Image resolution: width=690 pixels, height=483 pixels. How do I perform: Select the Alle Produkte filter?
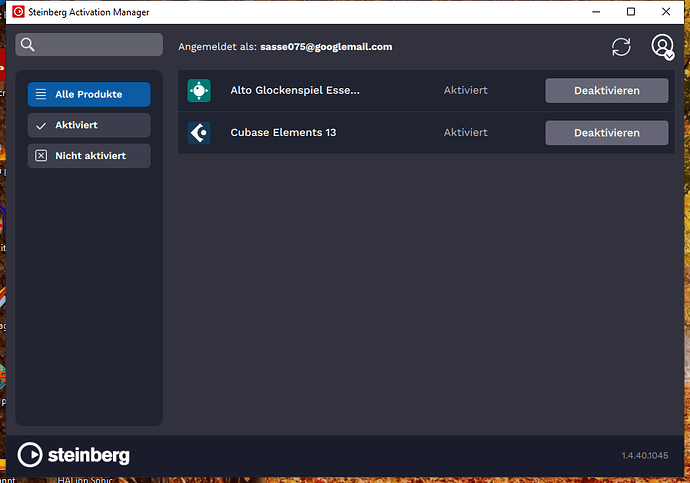89,94
